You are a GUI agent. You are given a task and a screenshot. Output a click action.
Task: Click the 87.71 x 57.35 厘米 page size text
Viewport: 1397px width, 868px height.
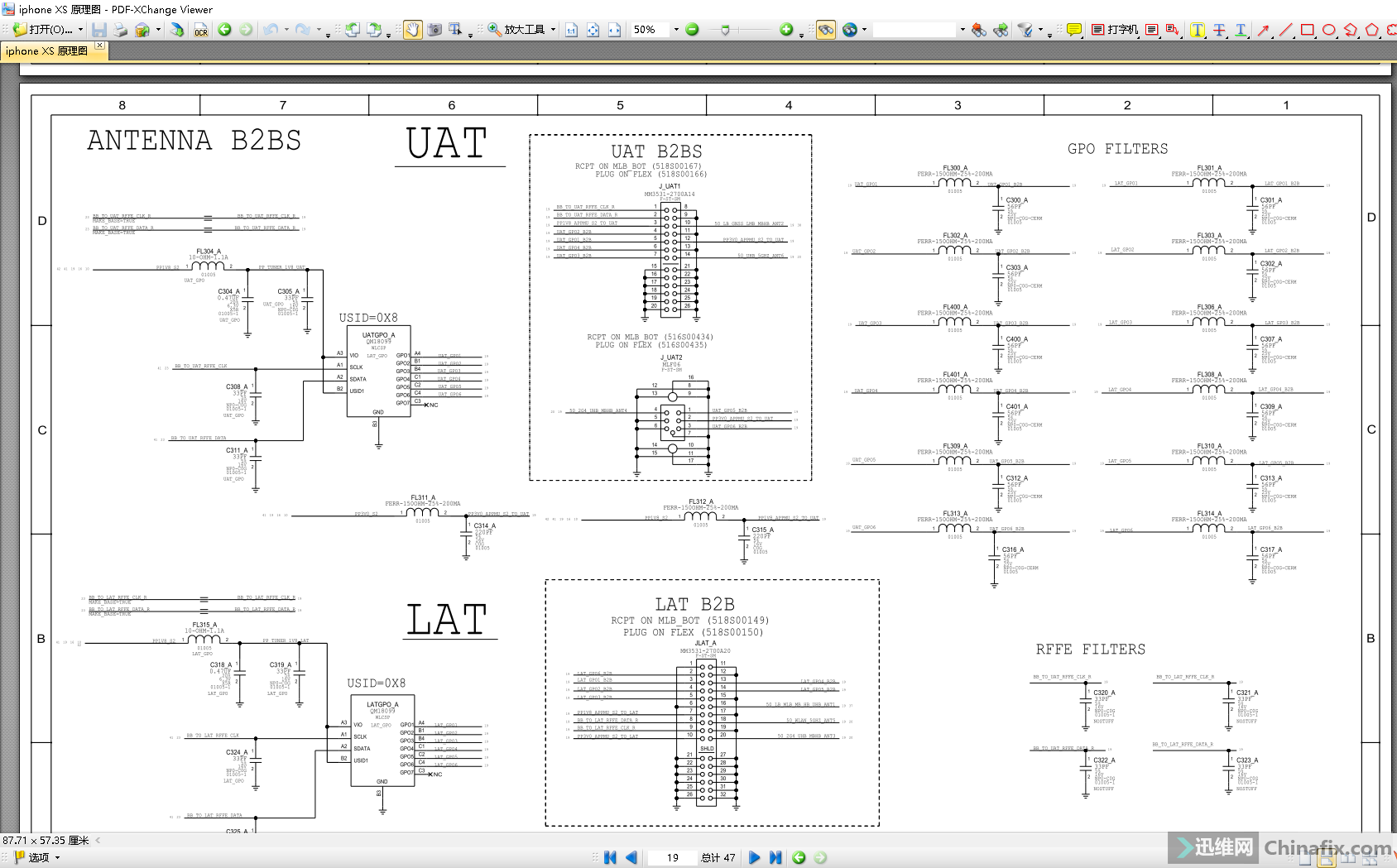tap(46, 841)
